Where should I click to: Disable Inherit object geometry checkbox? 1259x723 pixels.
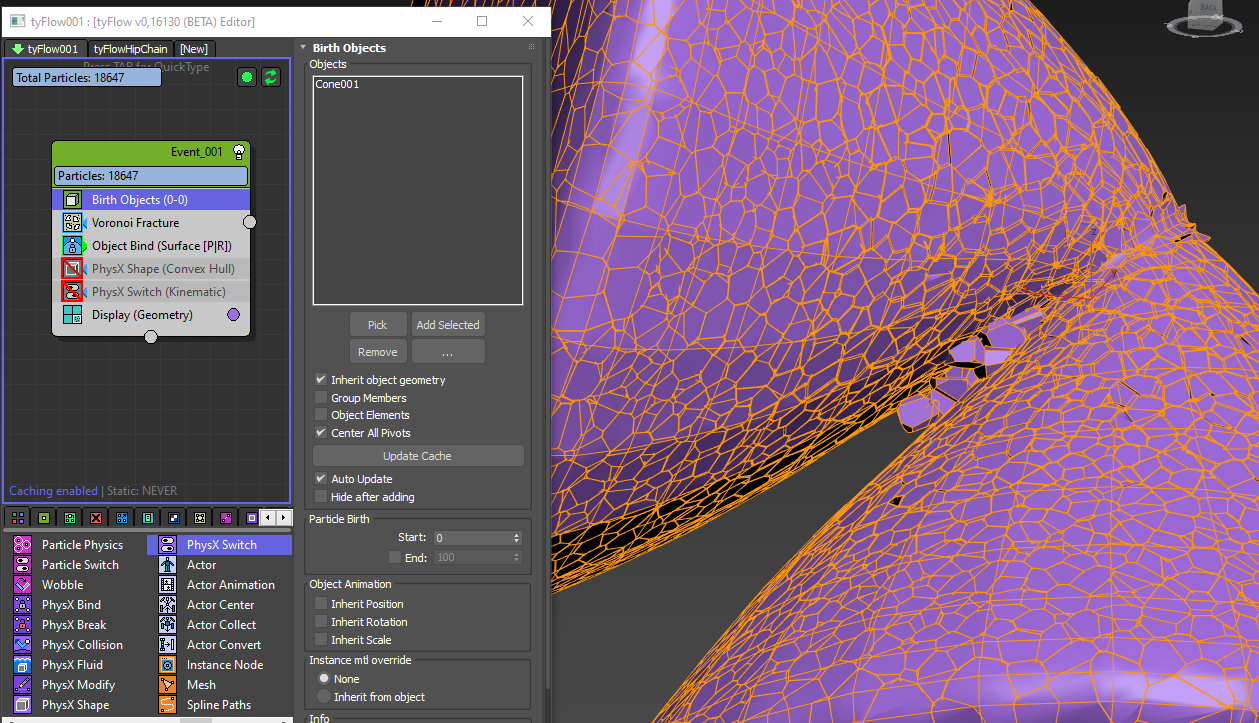point(321,380)
